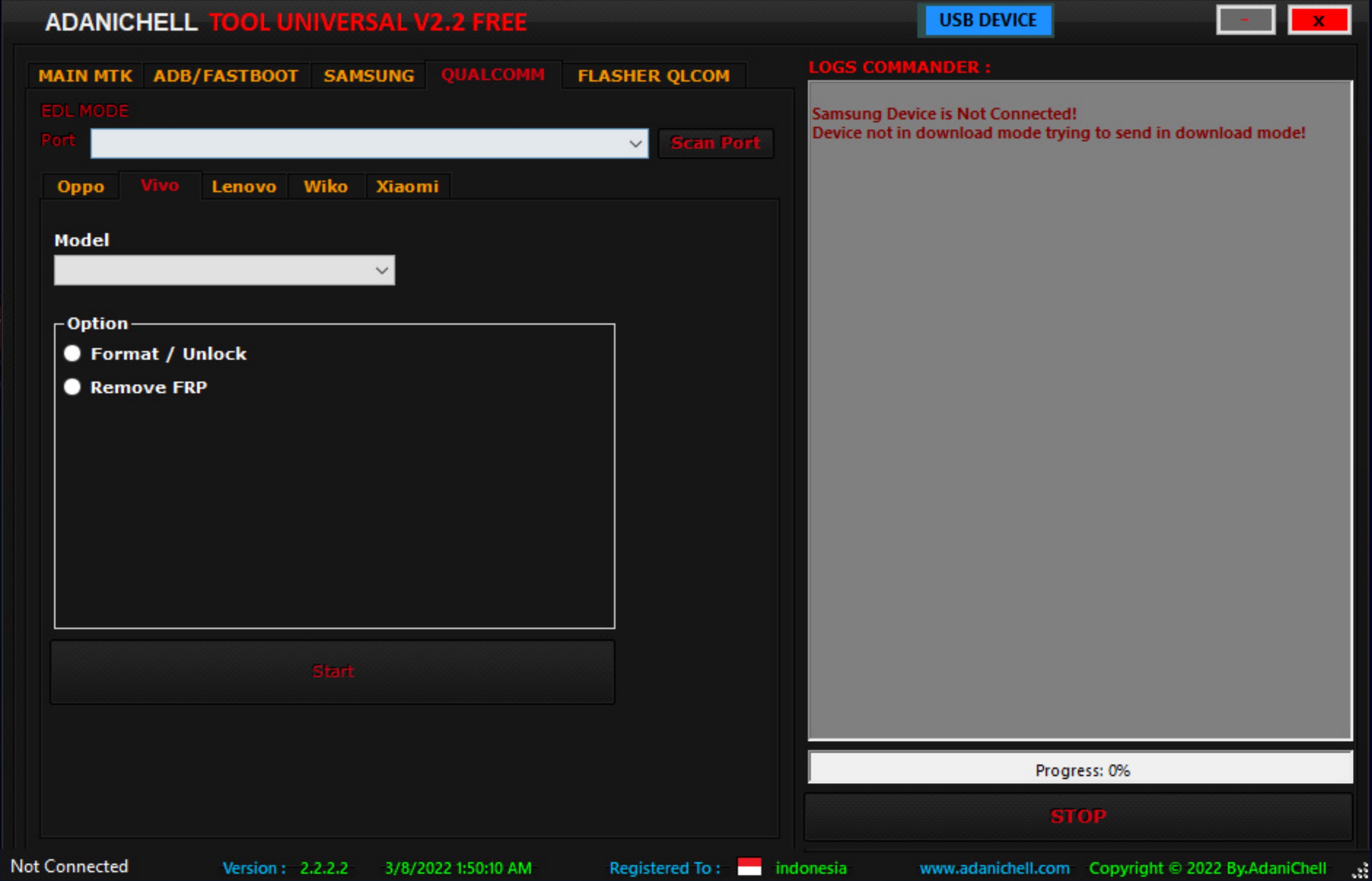The image size is (1372, 881).
Task: Switch to the Oppo brand tab
Action: [x=81, y=187]
